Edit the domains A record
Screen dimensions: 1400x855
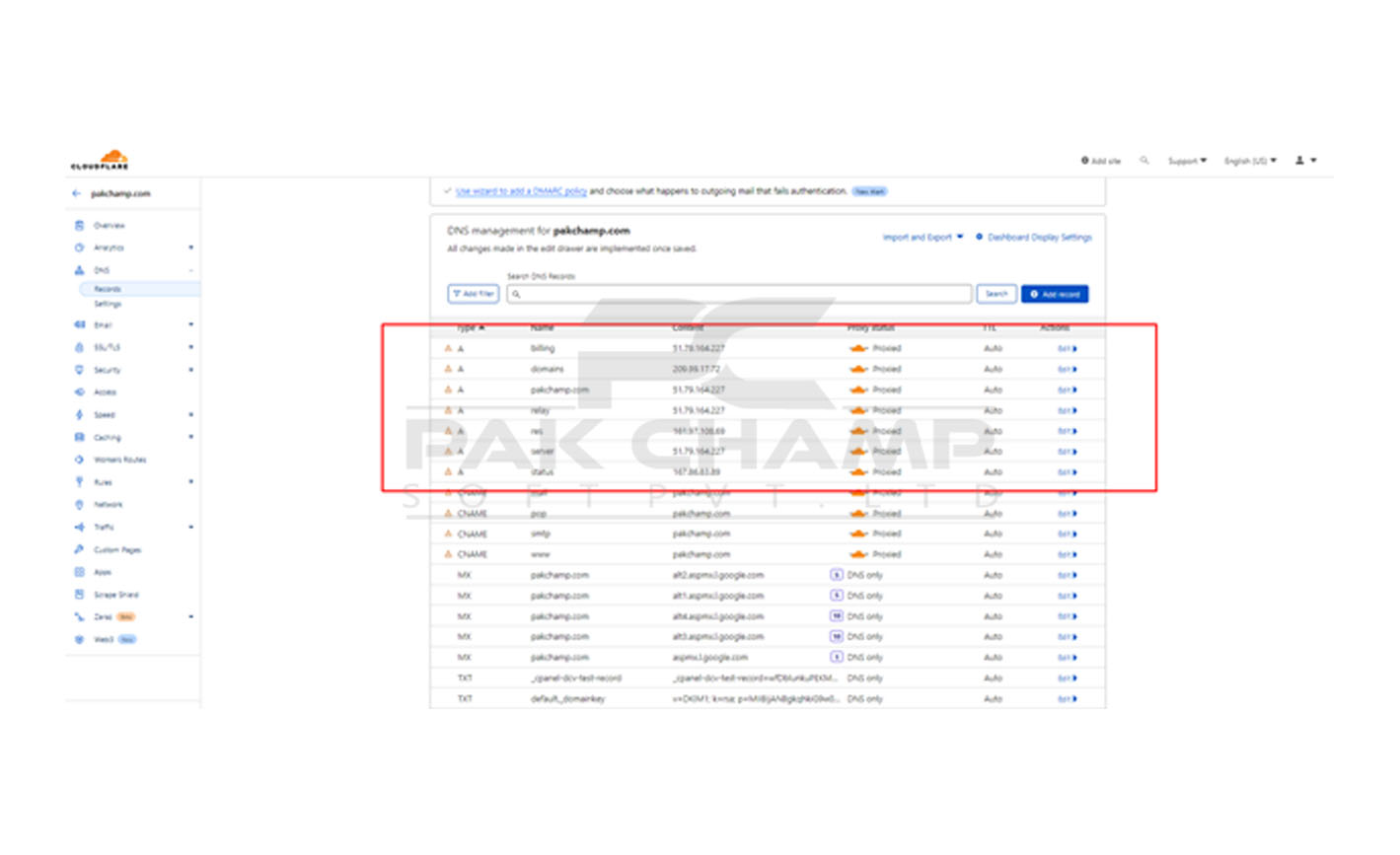pyautogui.click(x=1067, y=369)
